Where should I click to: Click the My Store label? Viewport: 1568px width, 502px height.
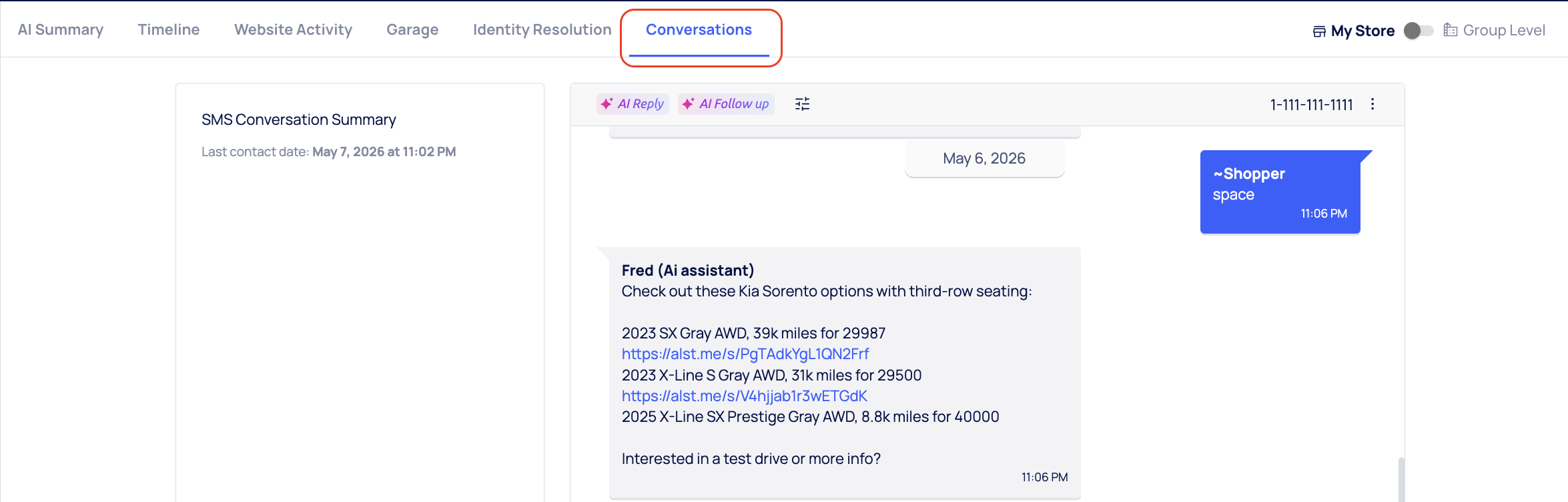(x=1362, y=31)
